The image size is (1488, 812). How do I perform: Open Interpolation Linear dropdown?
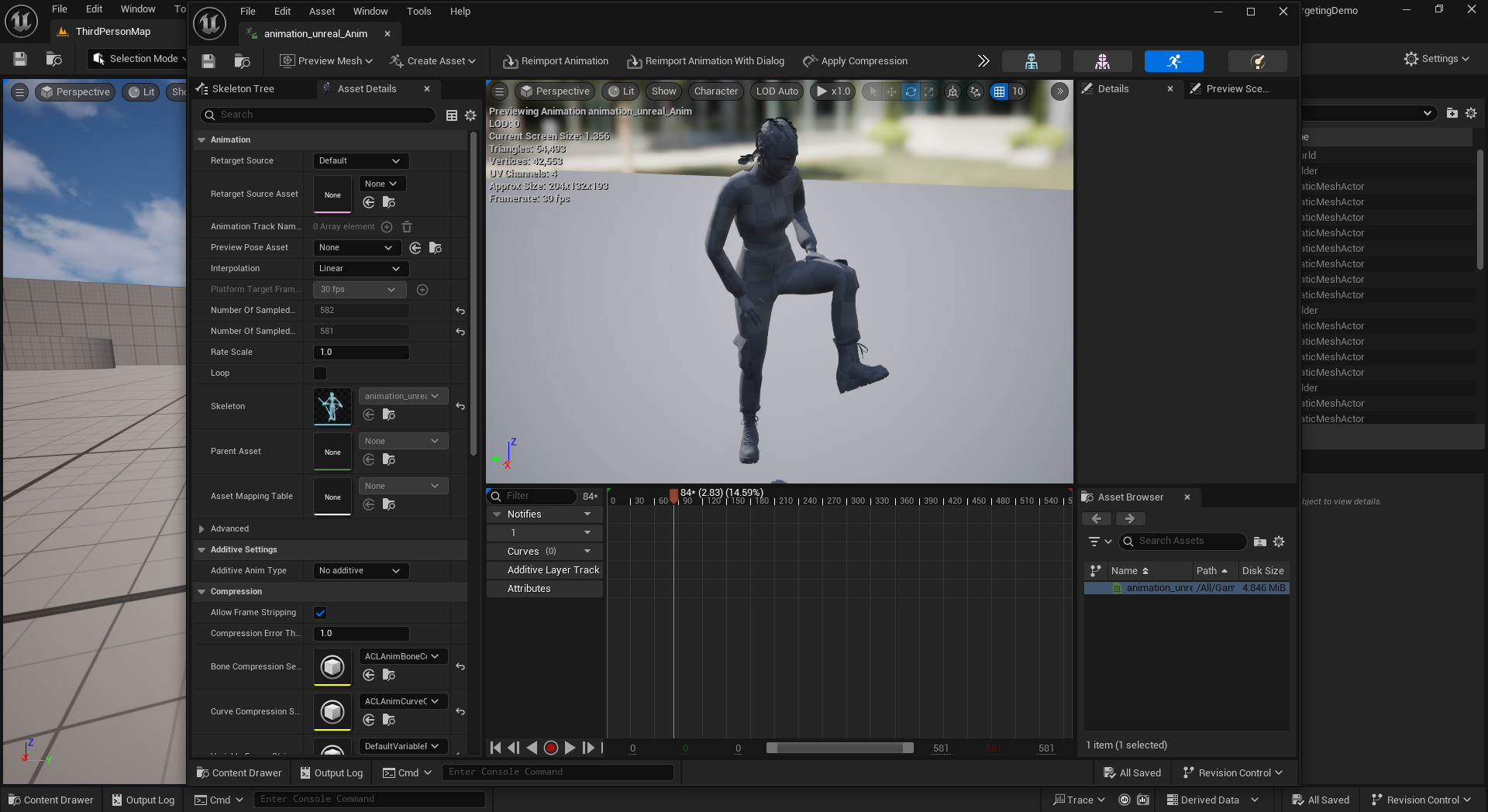tap(360, 269)
